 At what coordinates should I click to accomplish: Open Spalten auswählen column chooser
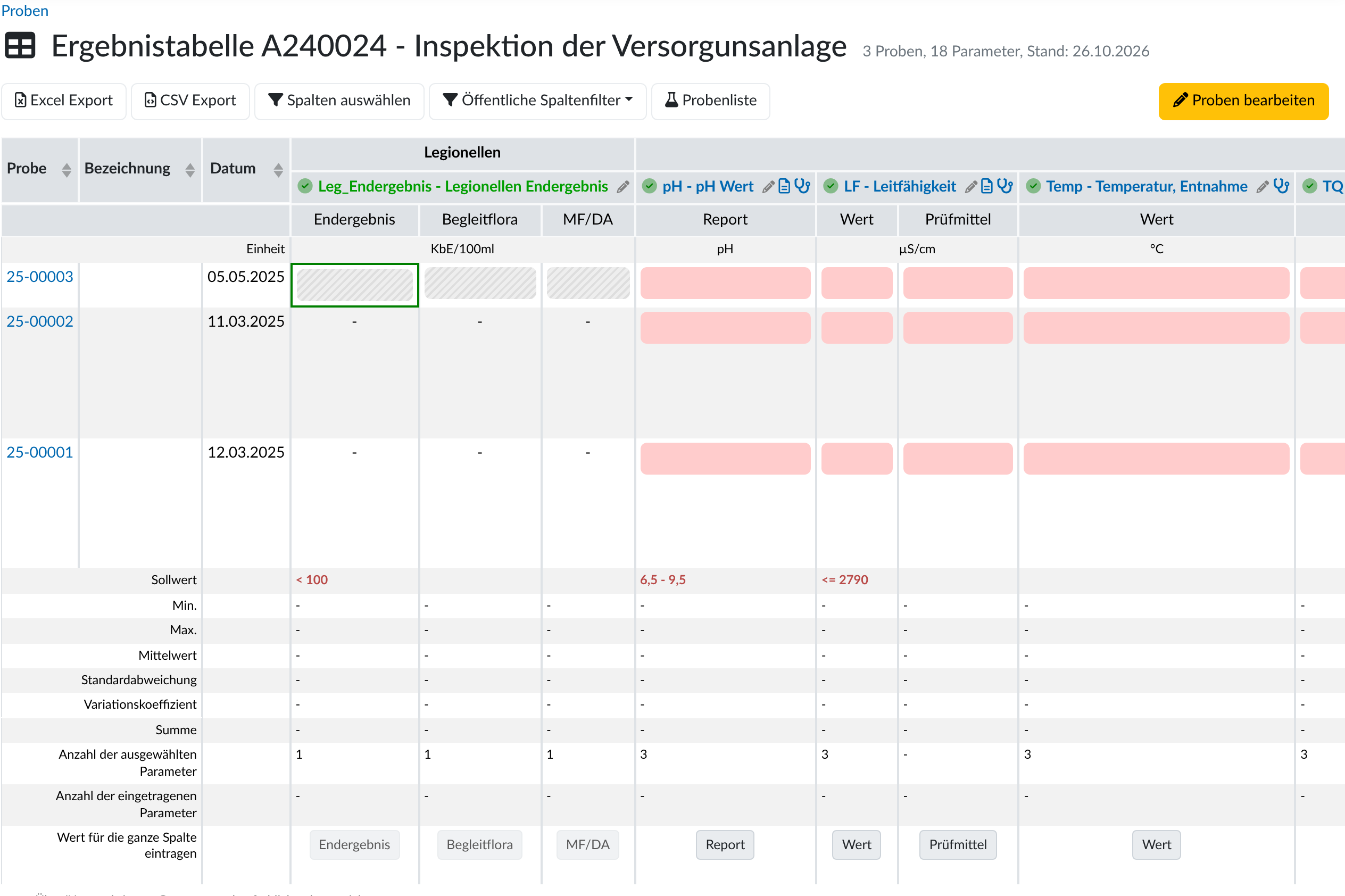[339, 101]
